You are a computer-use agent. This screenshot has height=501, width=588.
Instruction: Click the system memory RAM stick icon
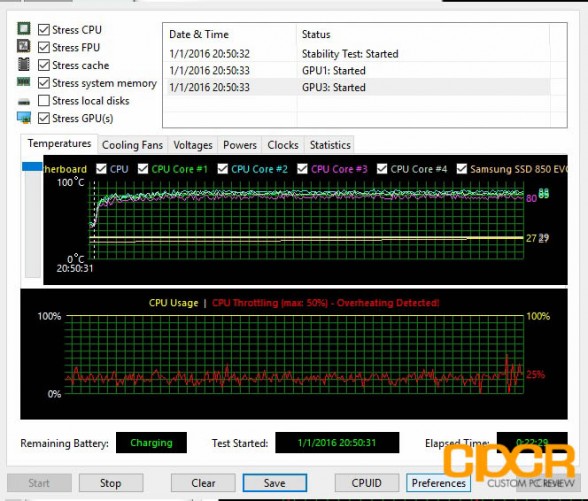[24, 81]
